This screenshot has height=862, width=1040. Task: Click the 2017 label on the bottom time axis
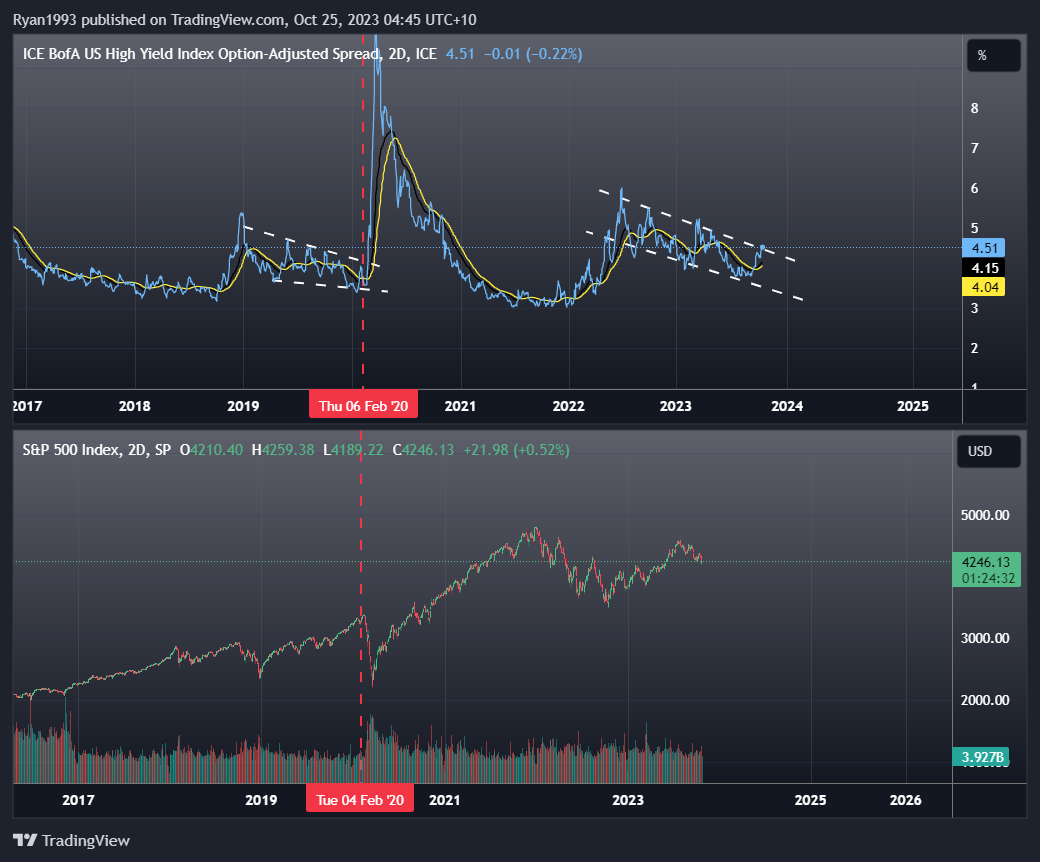tap(78, 800)
